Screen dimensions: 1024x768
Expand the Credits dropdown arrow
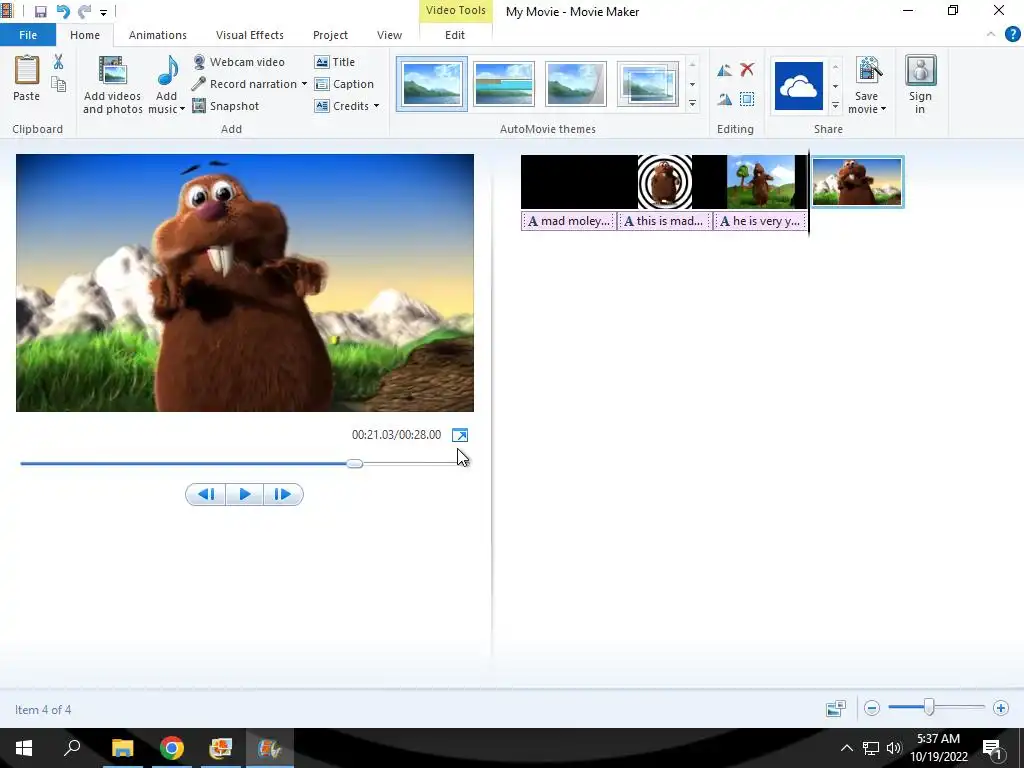point(376,106)
